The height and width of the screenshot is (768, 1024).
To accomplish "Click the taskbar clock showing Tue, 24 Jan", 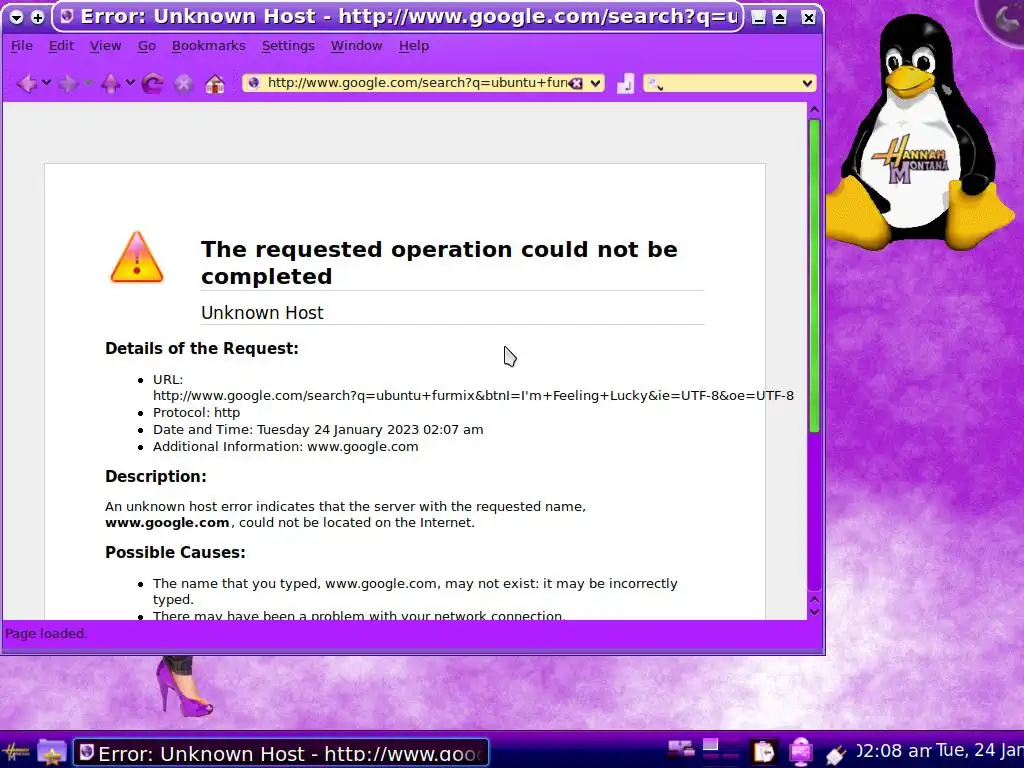I will pos(979,750).
